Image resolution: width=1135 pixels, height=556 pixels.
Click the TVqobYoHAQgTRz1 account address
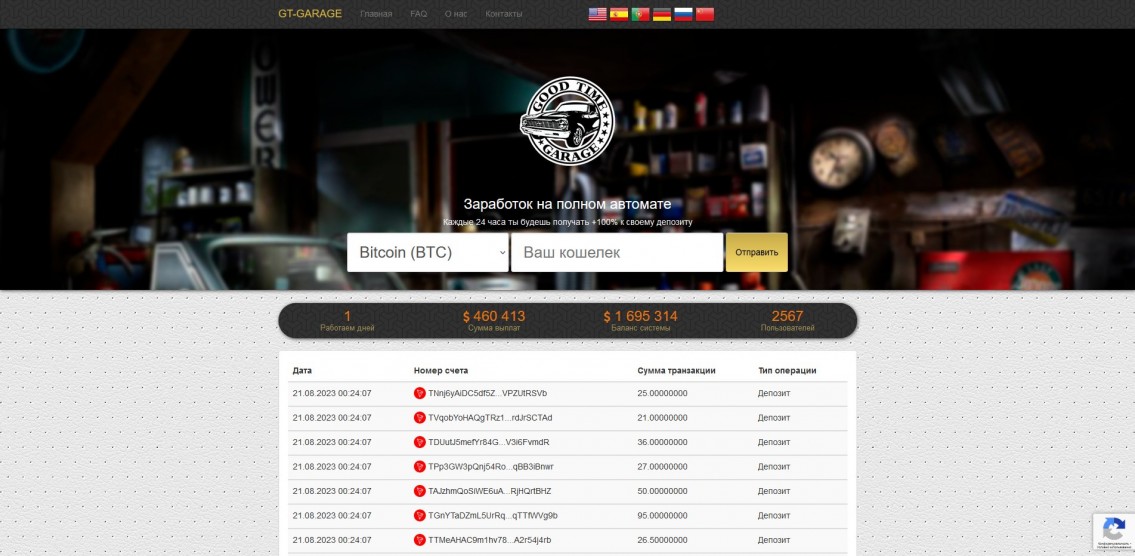click(x=490, y=418)
